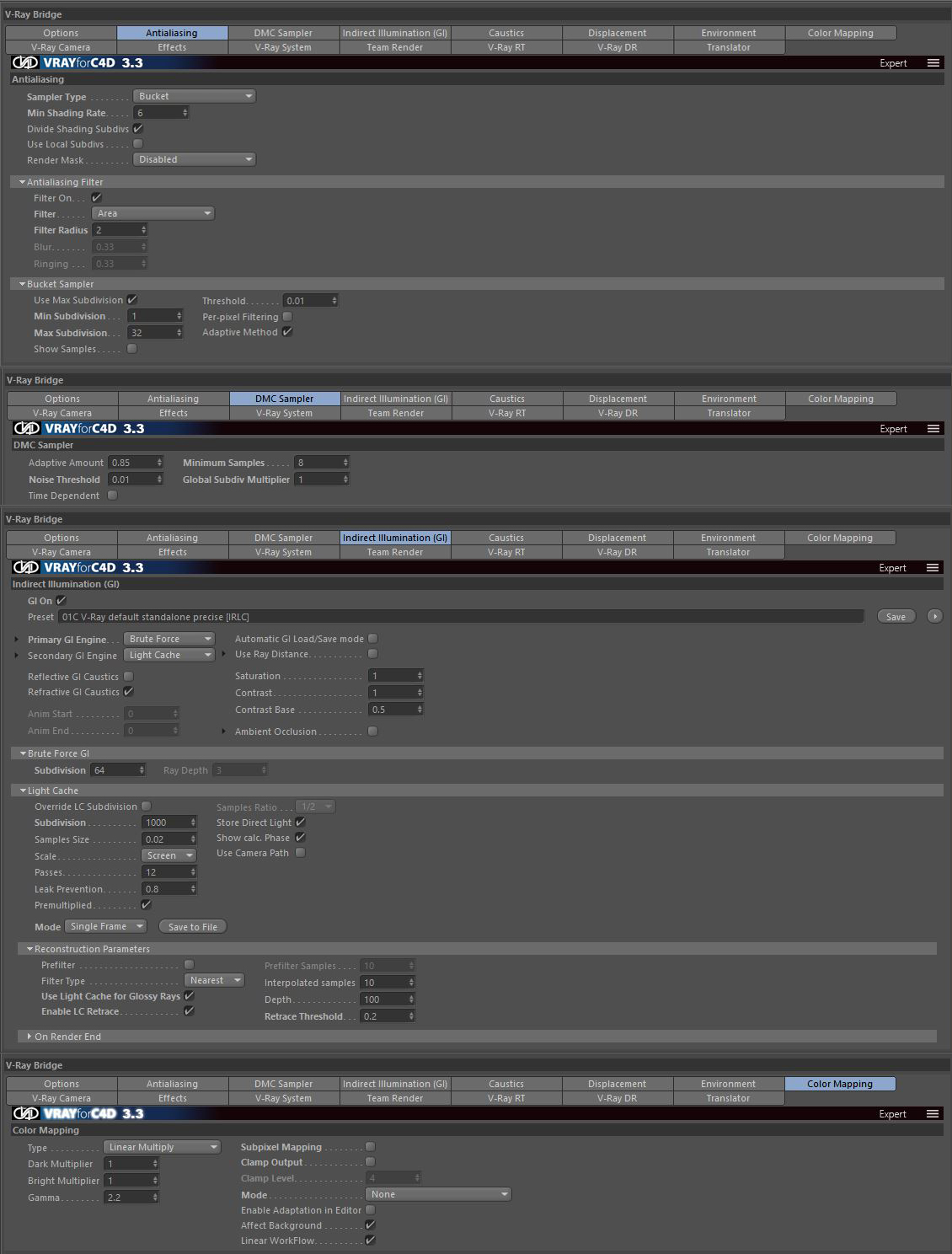Collapse the Bucket Sampler section
The image size is (952, 1254).
(22, 284)
